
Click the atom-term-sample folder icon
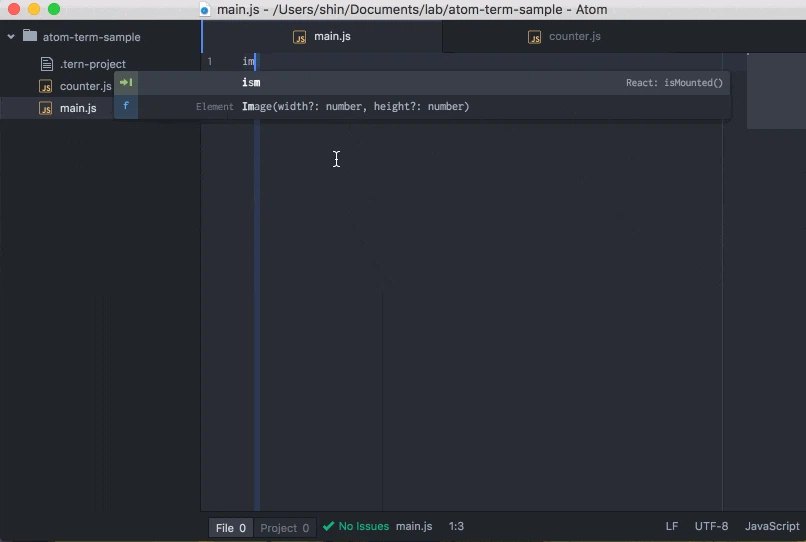coord(30,36)
